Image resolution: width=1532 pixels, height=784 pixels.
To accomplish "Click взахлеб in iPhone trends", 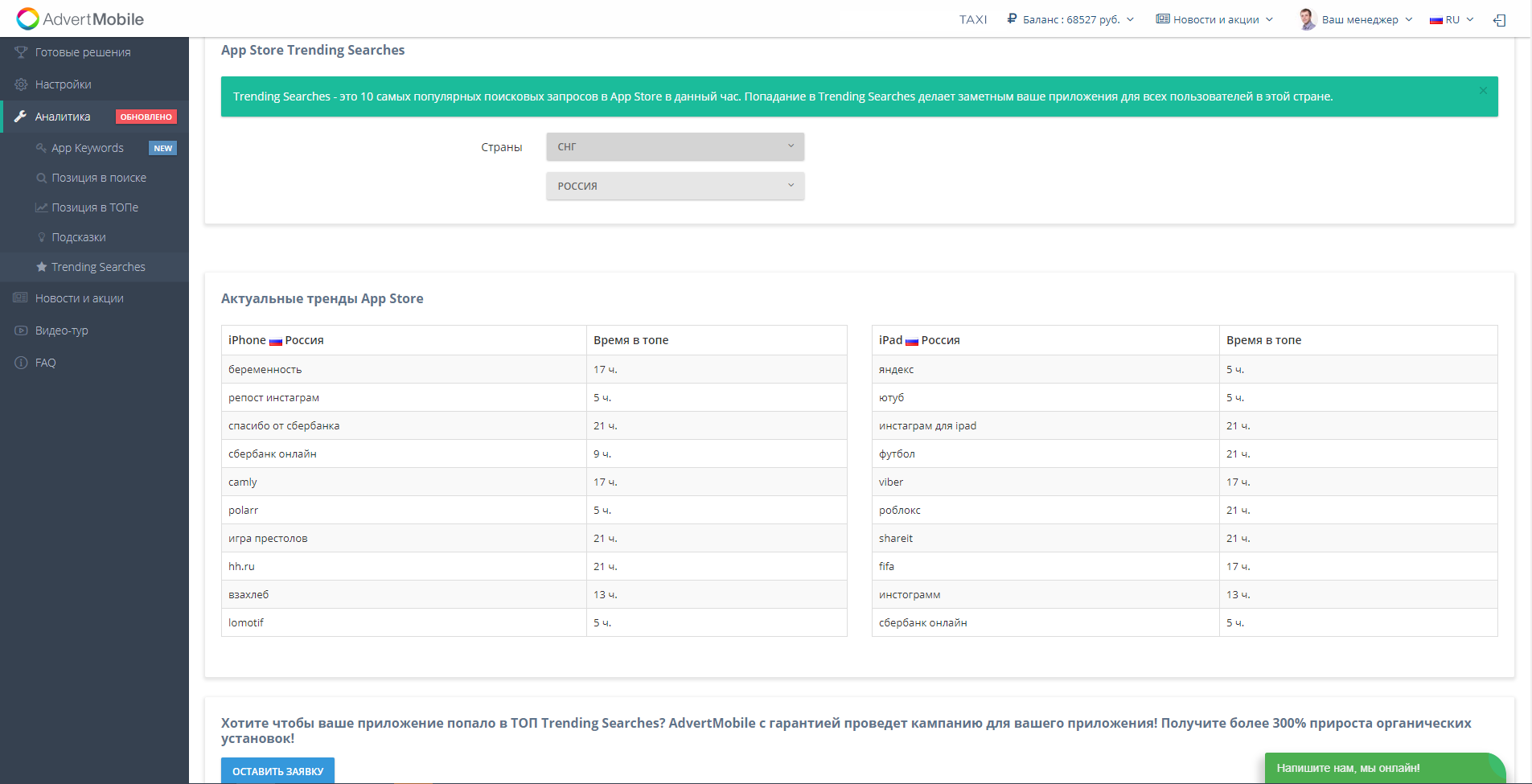I will [x=248, y=594].
